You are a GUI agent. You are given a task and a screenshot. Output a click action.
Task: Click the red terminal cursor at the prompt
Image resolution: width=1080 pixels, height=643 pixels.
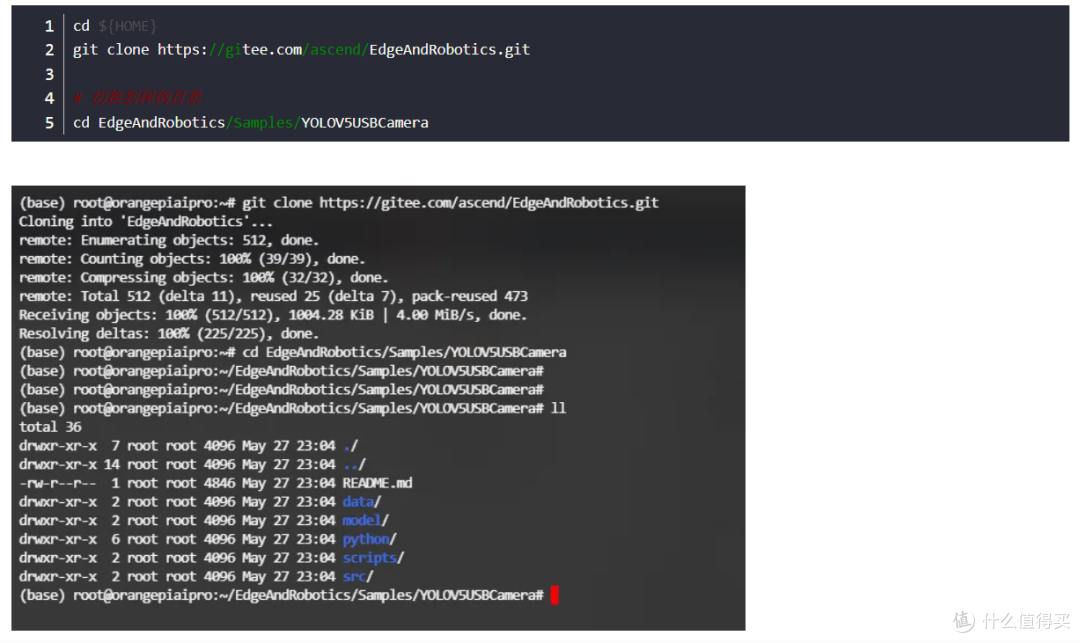click(x=555, y=595)
